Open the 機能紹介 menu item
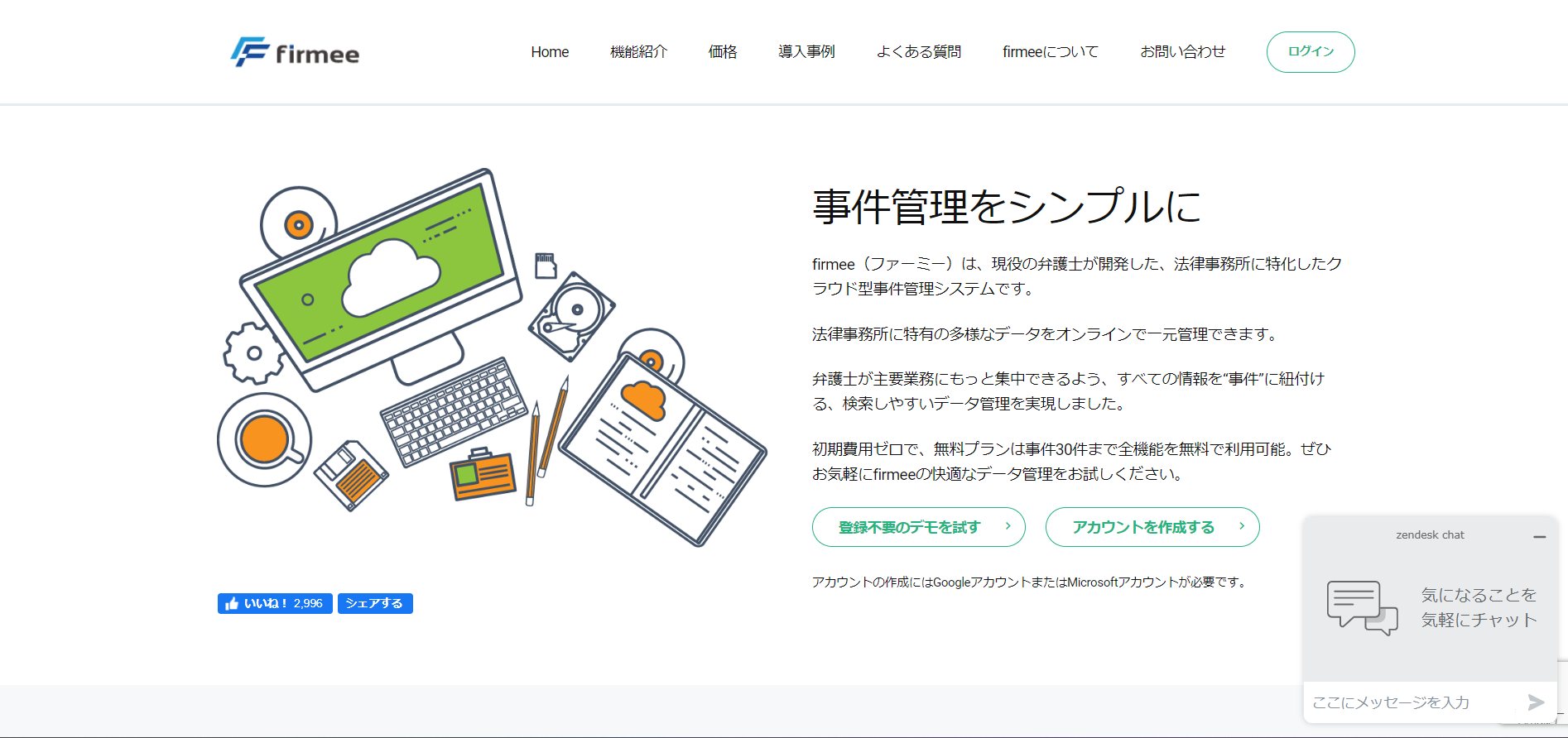Viewport: 1568px width, 738px height. click(x=638, y=52)
